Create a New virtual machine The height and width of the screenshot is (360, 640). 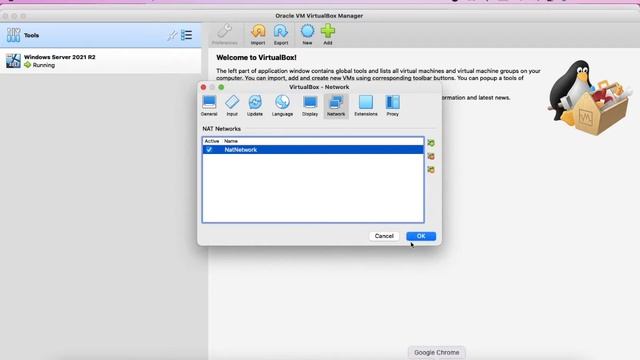[307, 34]
